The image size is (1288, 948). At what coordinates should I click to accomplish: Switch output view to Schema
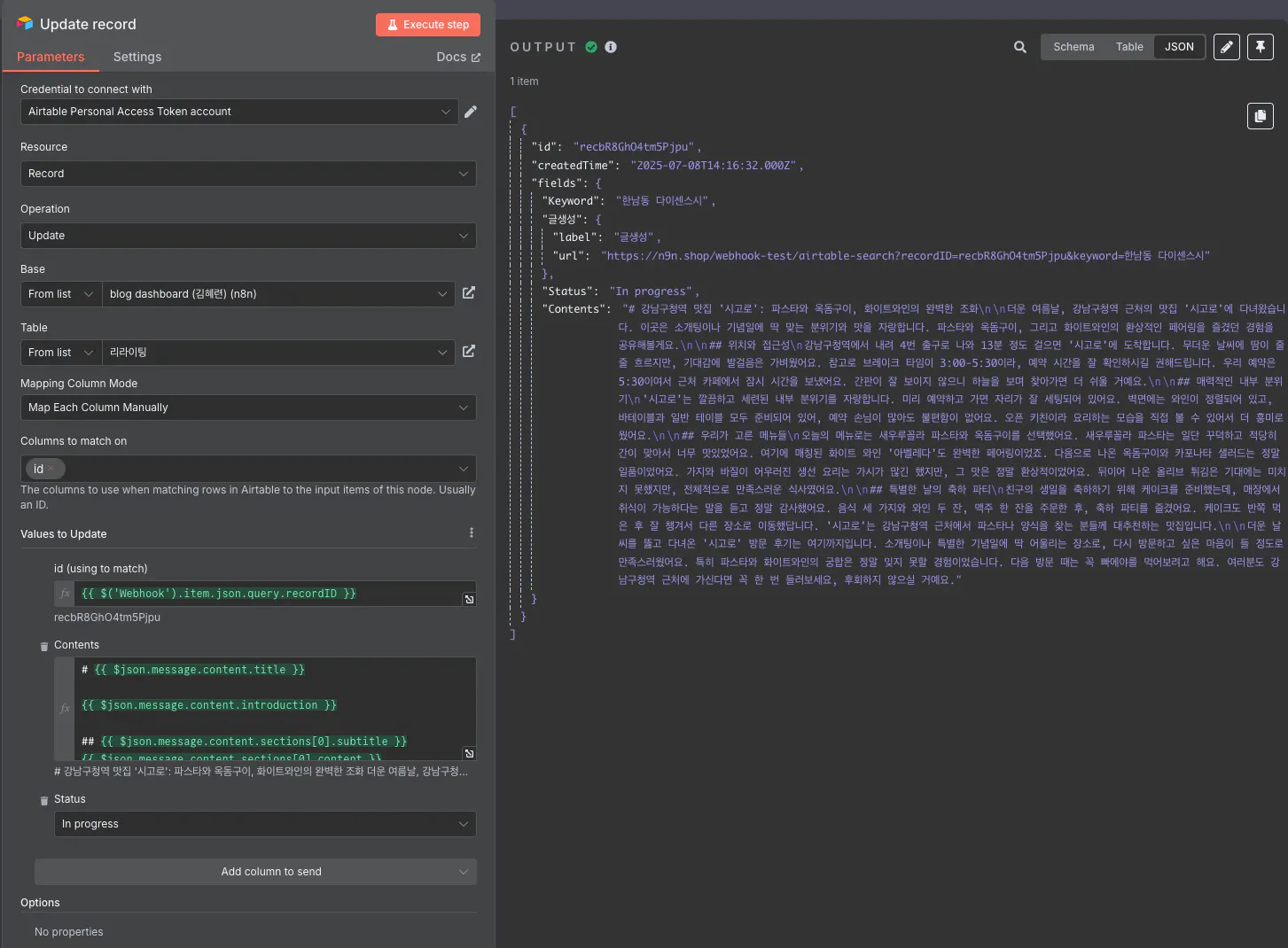click(x=1073, y=47)
